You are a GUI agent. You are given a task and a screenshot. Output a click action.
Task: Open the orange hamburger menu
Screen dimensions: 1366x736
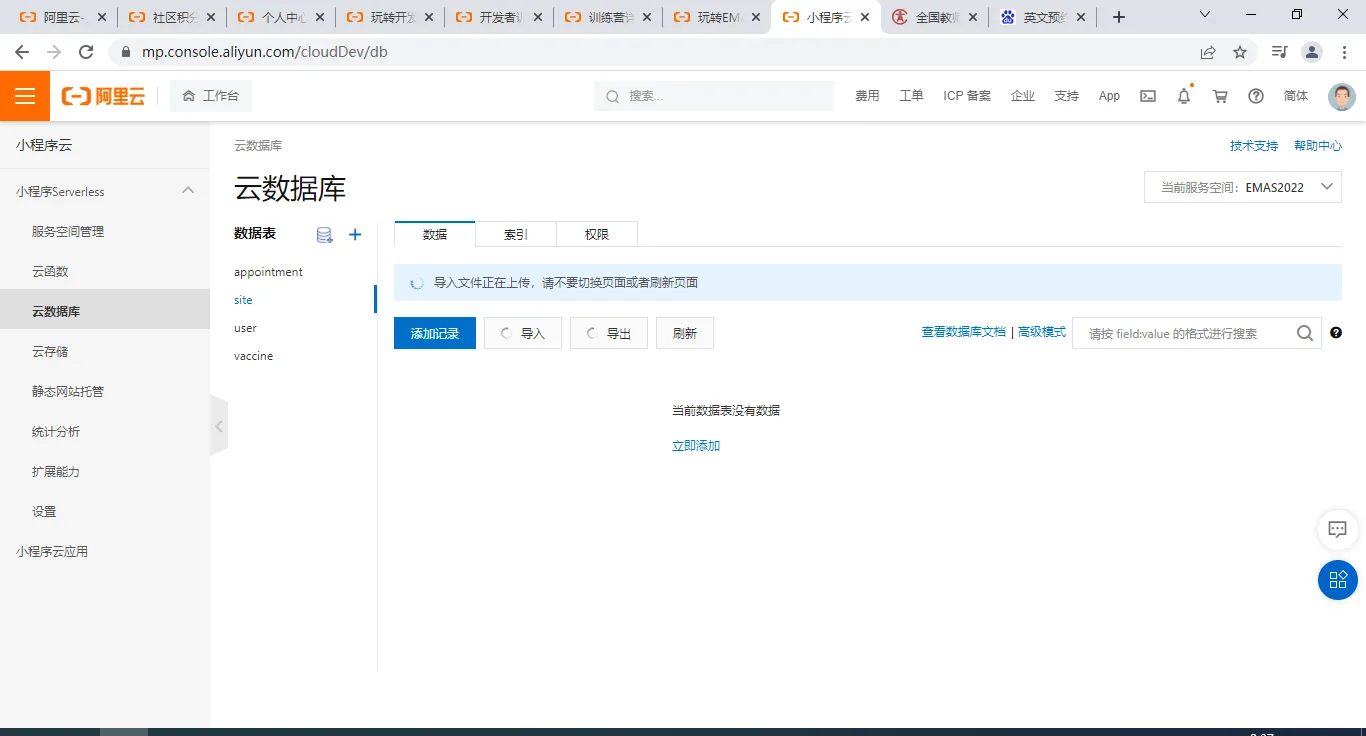[x=25, y=96]
